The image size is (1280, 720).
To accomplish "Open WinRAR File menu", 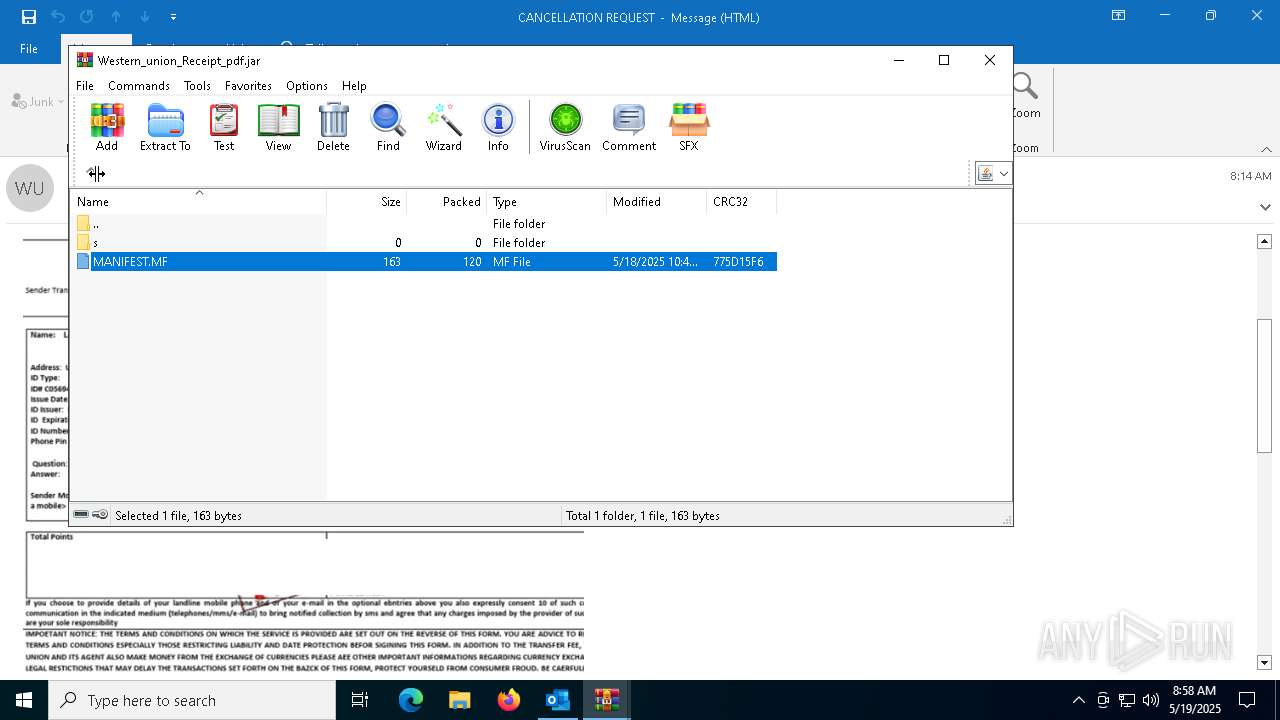I will [85, 86].
